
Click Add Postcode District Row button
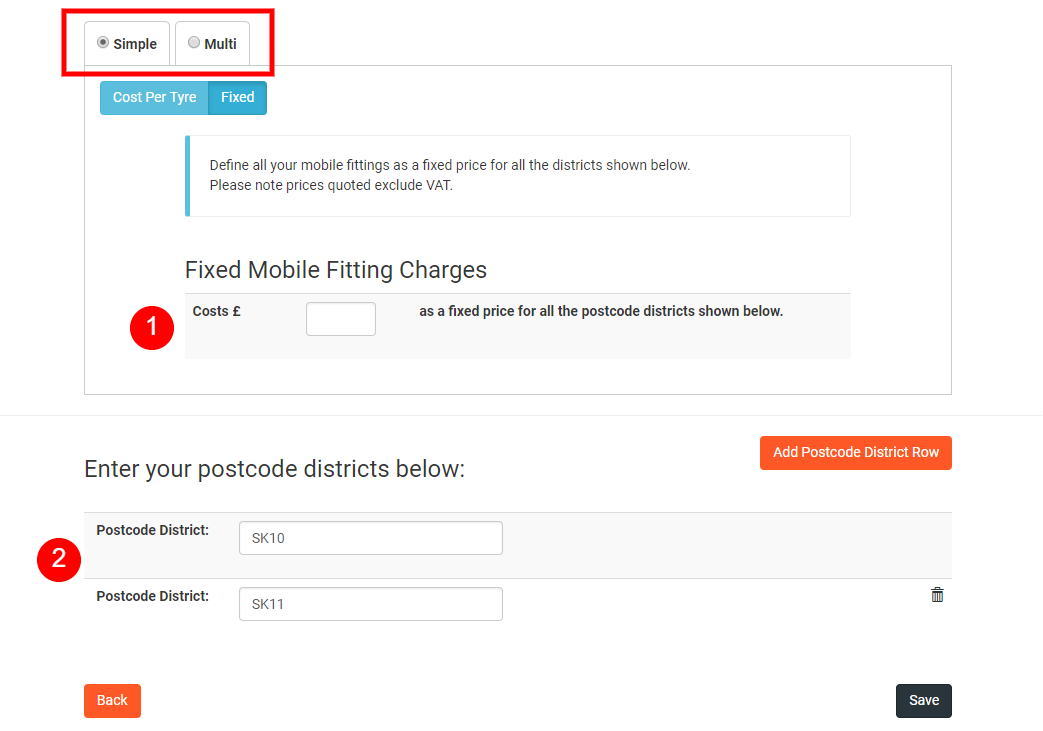[855, 452]
